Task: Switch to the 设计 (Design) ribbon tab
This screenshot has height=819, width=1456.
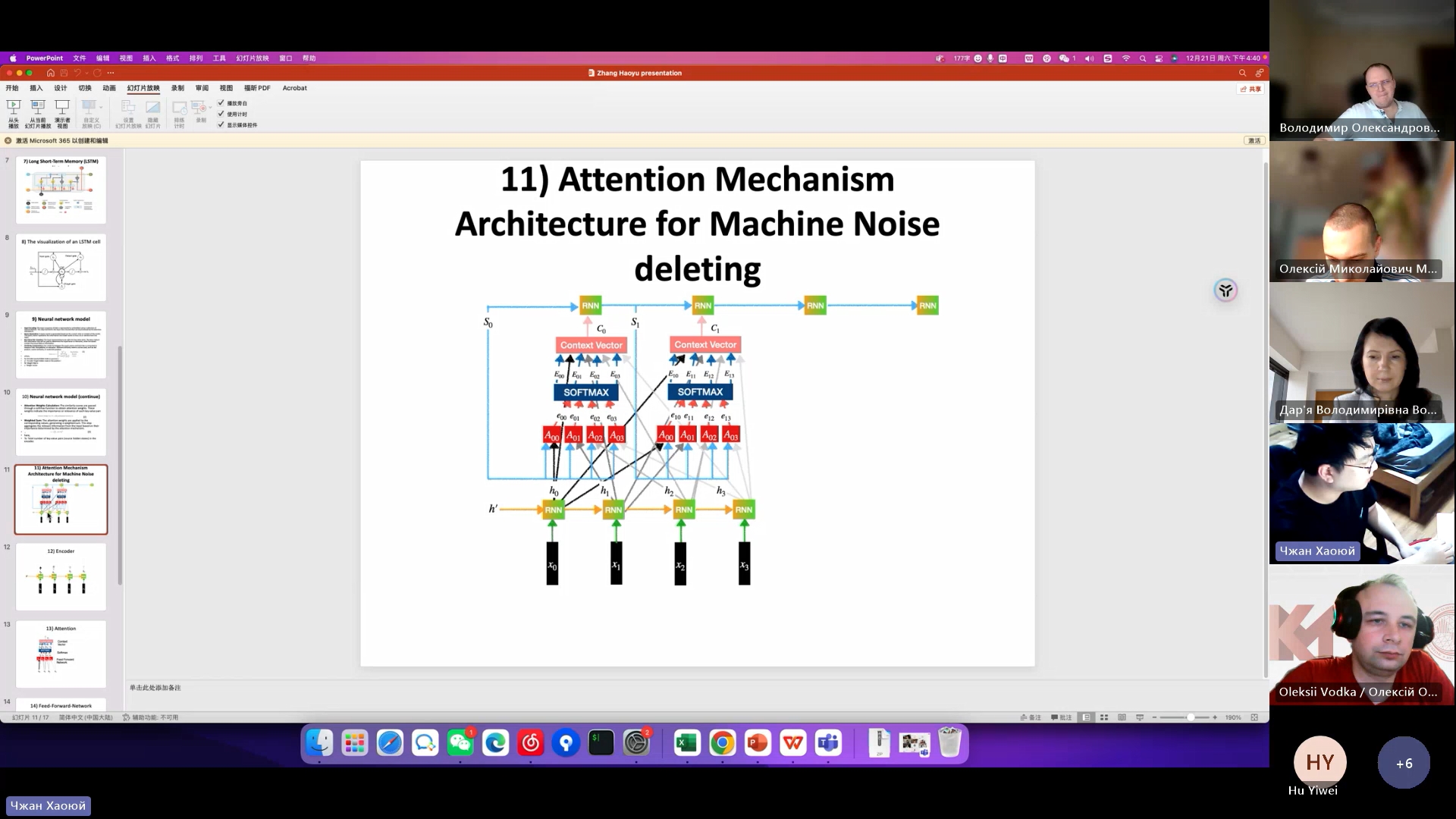Action: pos(61,88)
